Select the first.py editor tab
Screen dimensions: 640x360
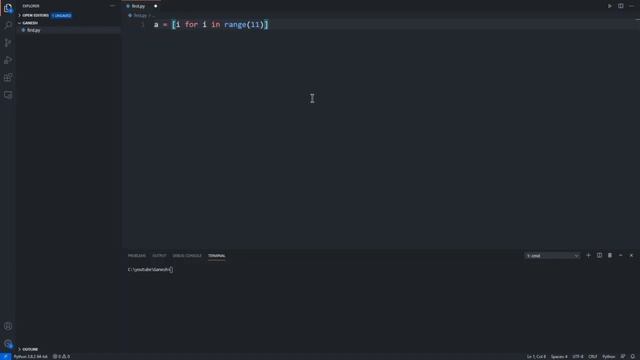[x=138, y=6]
